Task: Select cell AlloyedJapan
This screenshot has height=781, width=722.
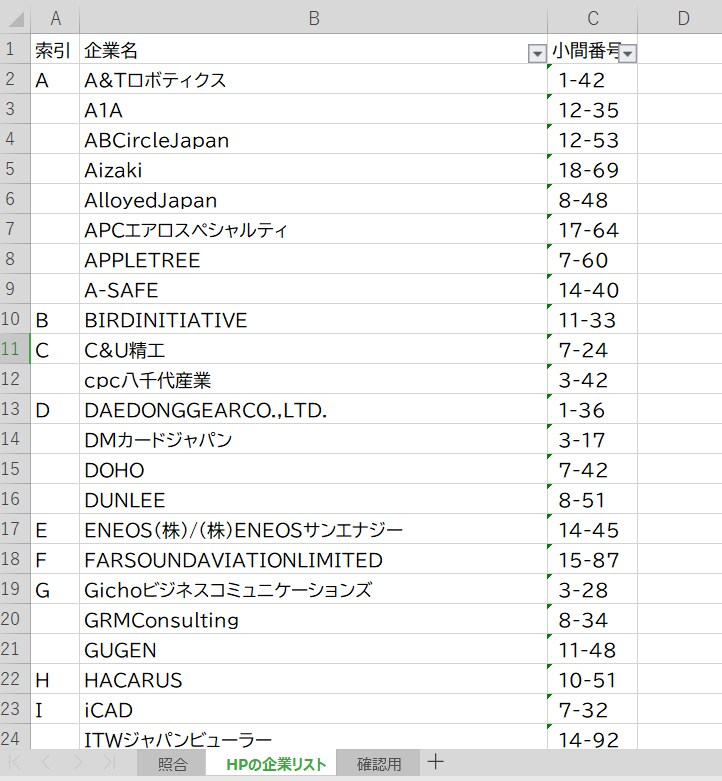Action: (314, 199)
